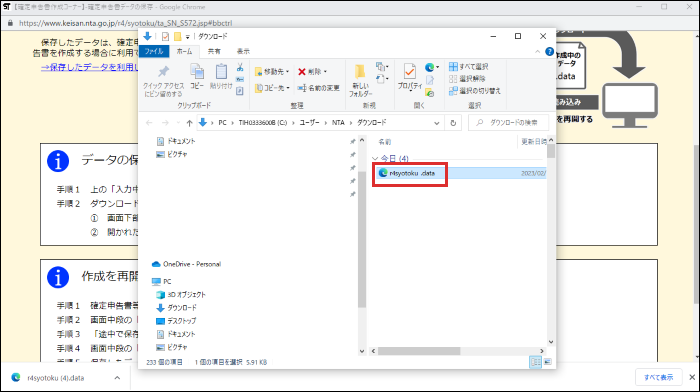Viewport: 700px width, 392px height.
Task: Click properties icon in title bar quick access
Action: (x=165, y=37)
